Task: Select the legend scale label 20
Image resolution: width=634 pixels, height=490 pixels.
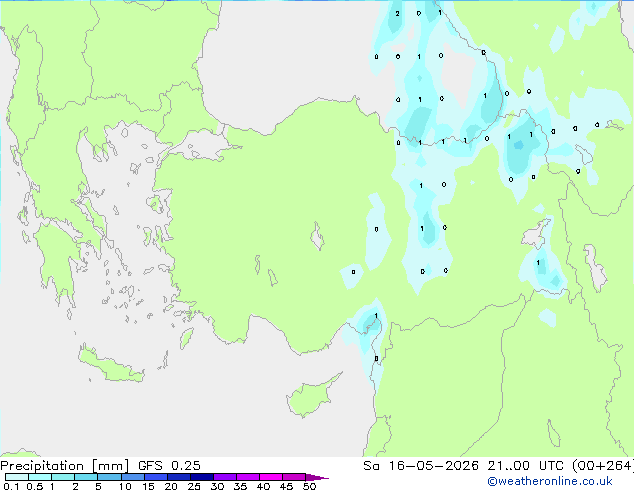Action: [171, 486]
